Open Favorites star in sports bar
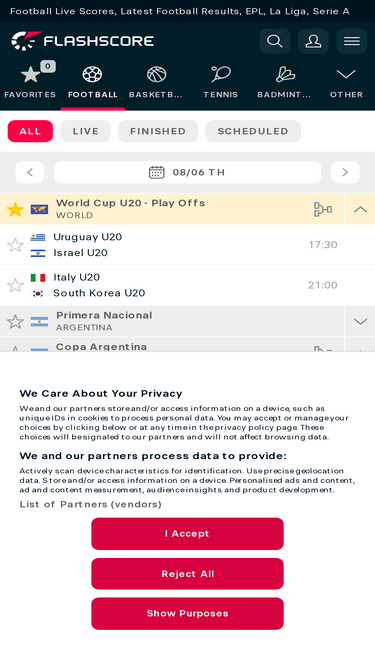 pyautogui.click(x=30, y=75)
